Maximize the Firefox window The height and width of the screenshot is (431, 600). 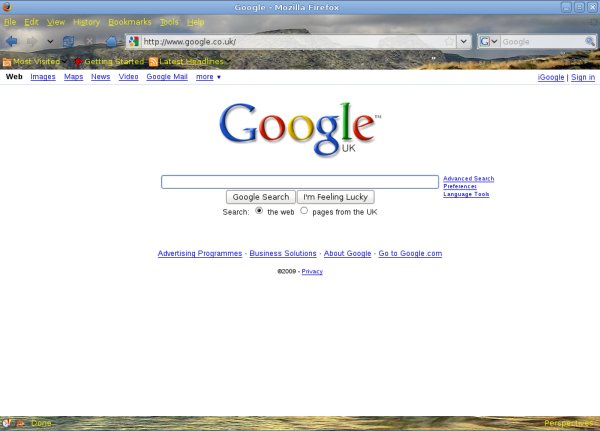pos(579,7)
